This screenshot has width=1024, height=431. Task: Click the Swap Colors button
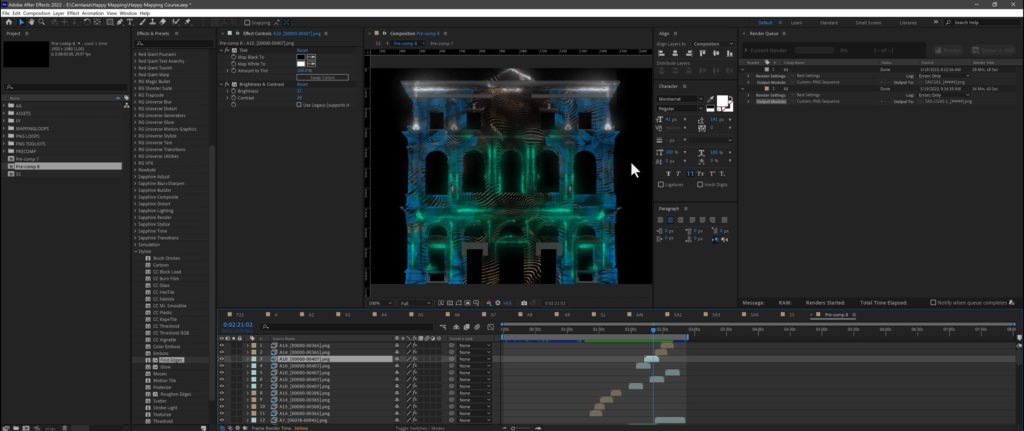click(x=322, y=78)
